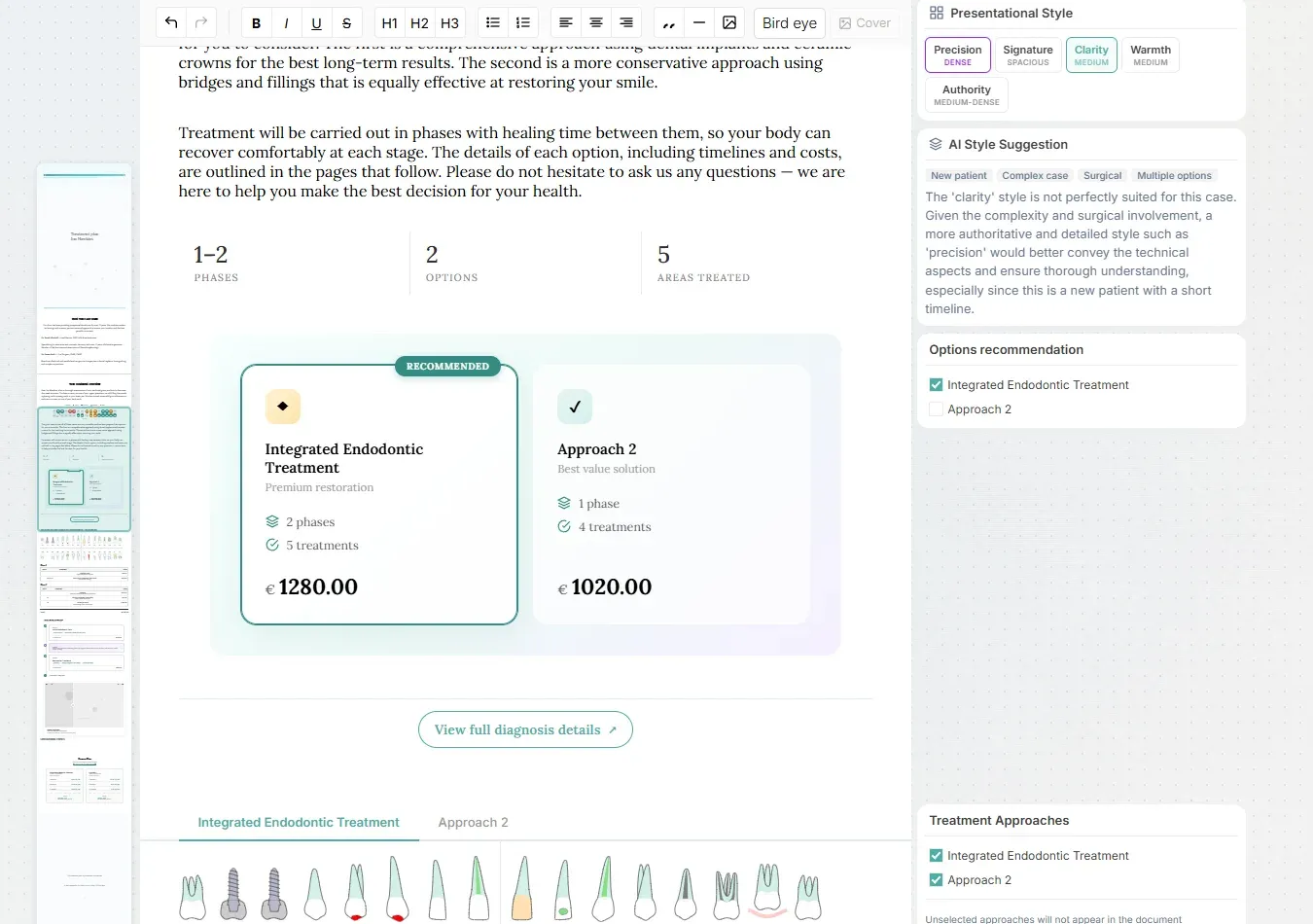
Task: Open View full diagnosis details link
Action: 525,729
